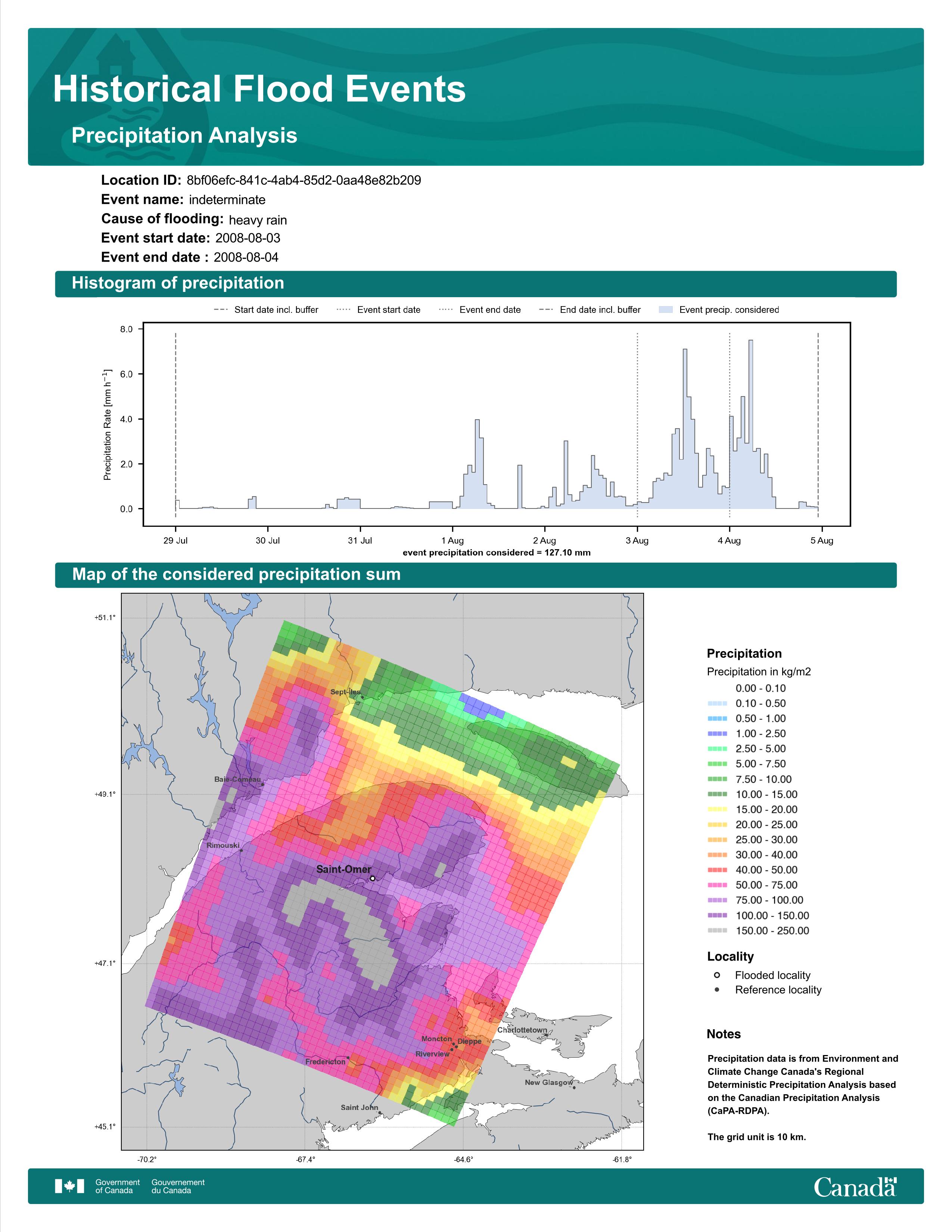This screenshot has width=952, height=1232.
Task: Click the Flooded locality legend circle
Action: 717,975
